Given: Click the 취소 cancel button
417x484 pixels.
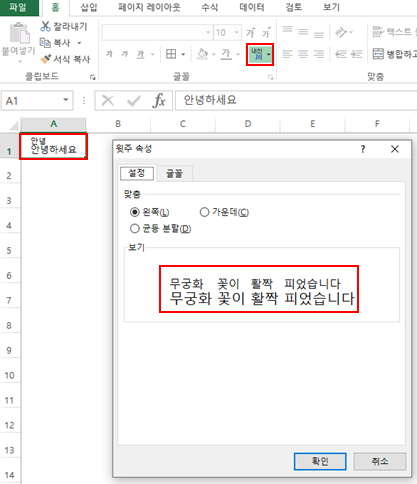Looking at the screenshot, I should 380,461.
